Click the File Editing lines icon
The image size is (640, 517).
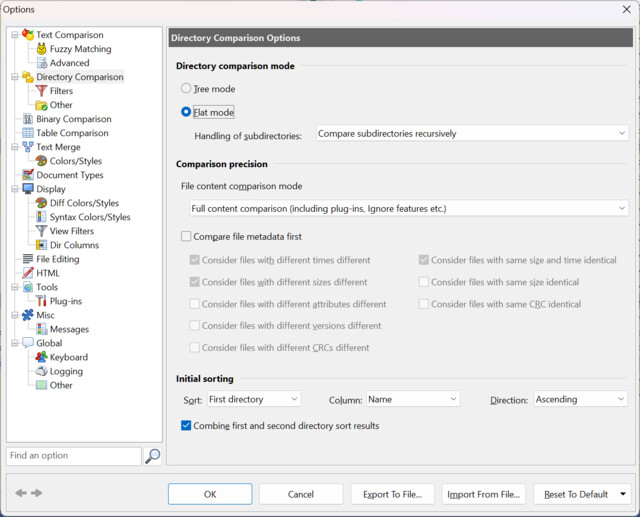click(28, 259)
